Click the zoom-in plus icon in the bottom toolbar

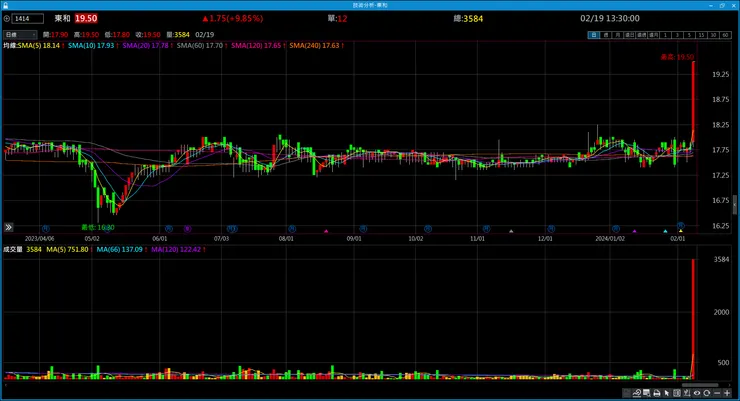coord(727,393)
